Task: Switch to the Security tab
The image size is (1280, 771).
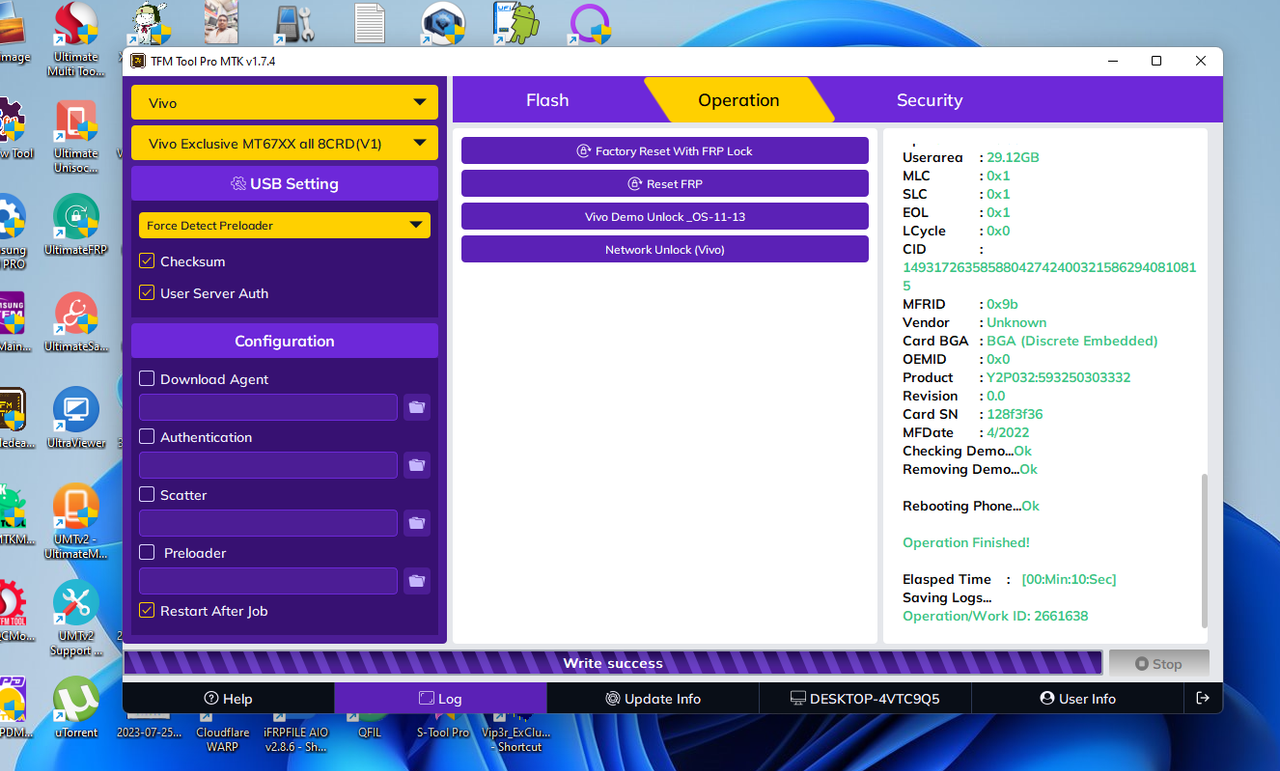Action: point(929,100)
